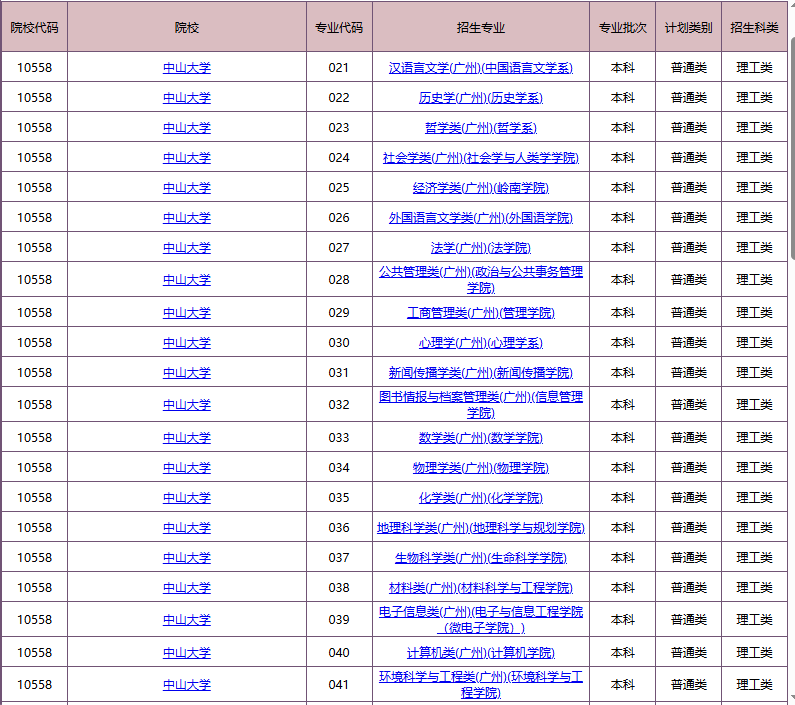This screenshot has width=795, height=705.
Task: Click the 院校 column header
Action: tap(187, 27)
